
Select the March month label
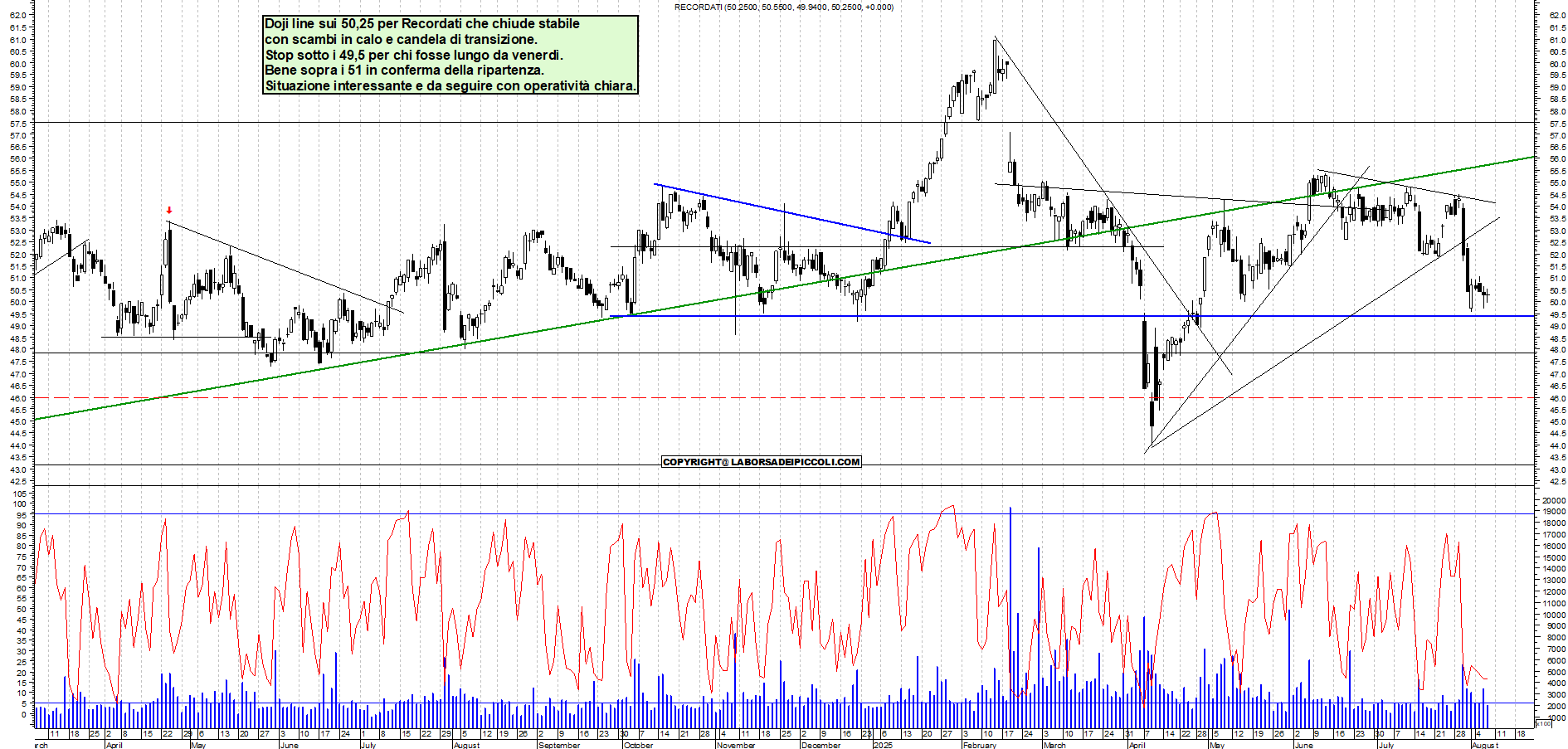coord(1054,745)
